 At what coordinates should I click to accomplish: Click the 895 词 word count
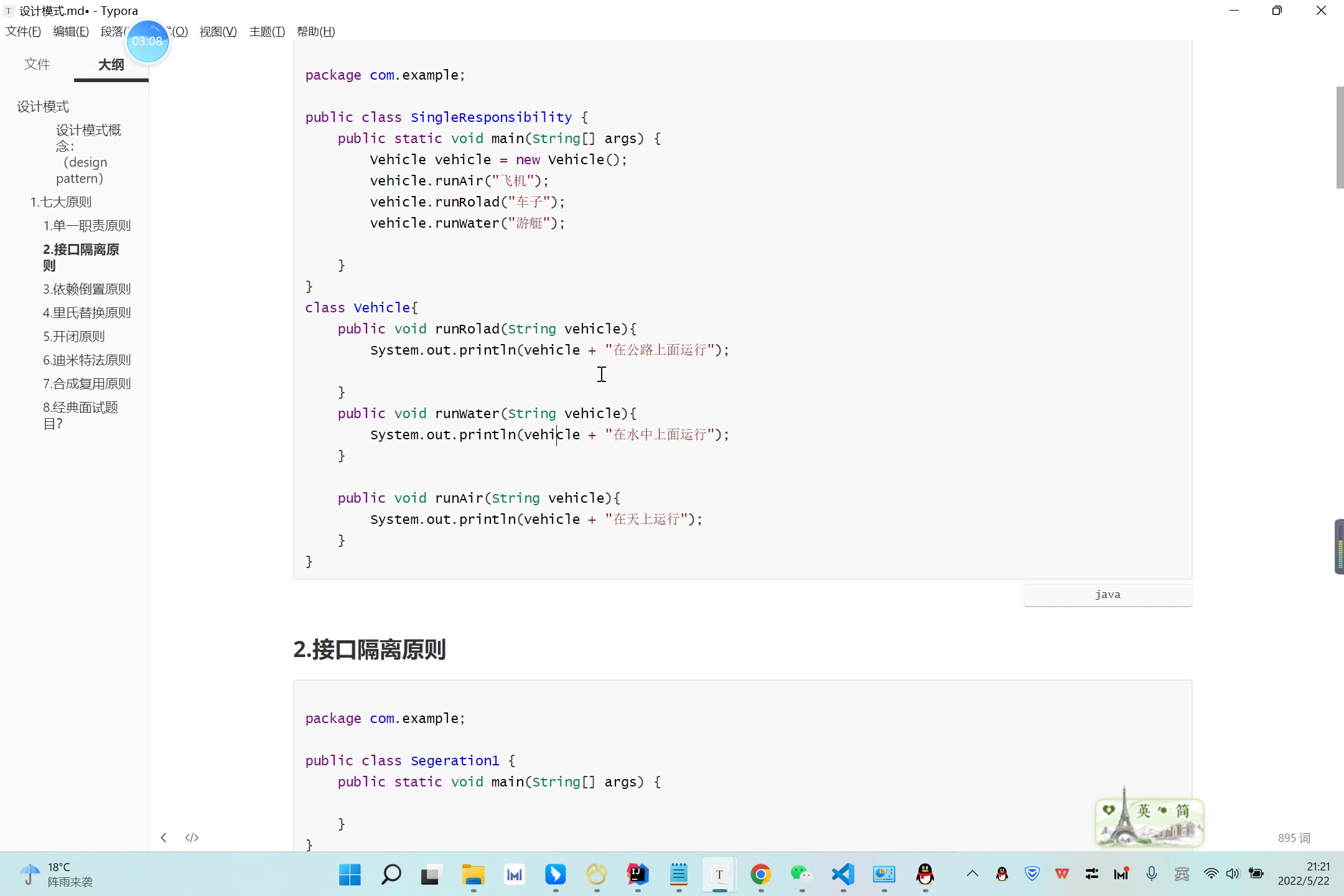[1294, 838]
